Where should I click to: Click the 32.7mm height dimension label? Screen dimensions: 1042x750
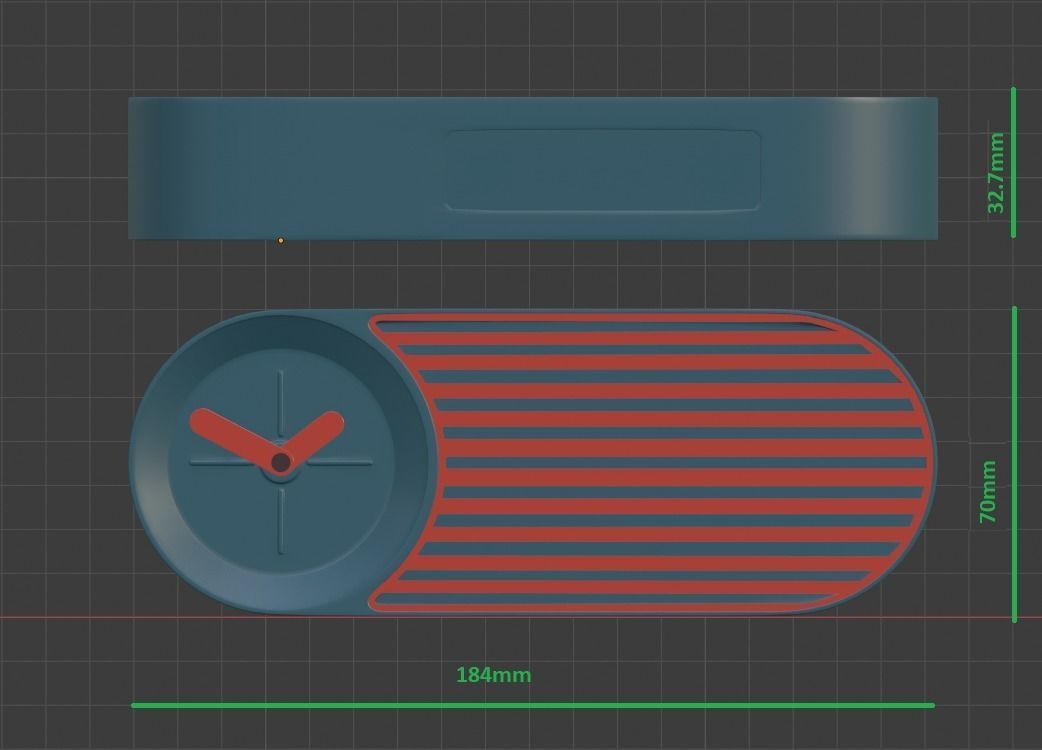[x=995, y=173]
